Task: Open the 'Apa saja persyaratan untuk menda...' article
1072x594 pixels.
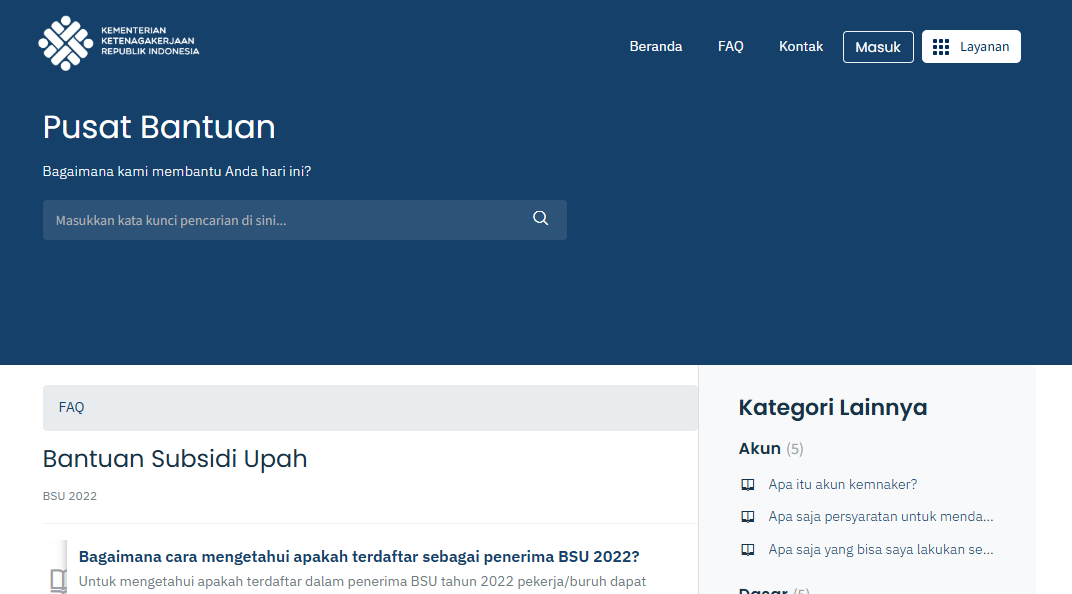Action: tap(880, 517)
